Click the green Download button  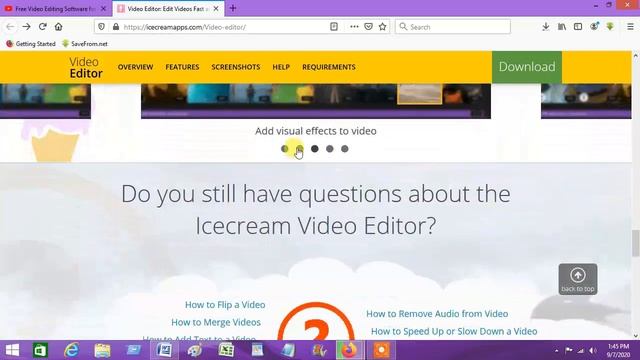click(x=527, y=67)
